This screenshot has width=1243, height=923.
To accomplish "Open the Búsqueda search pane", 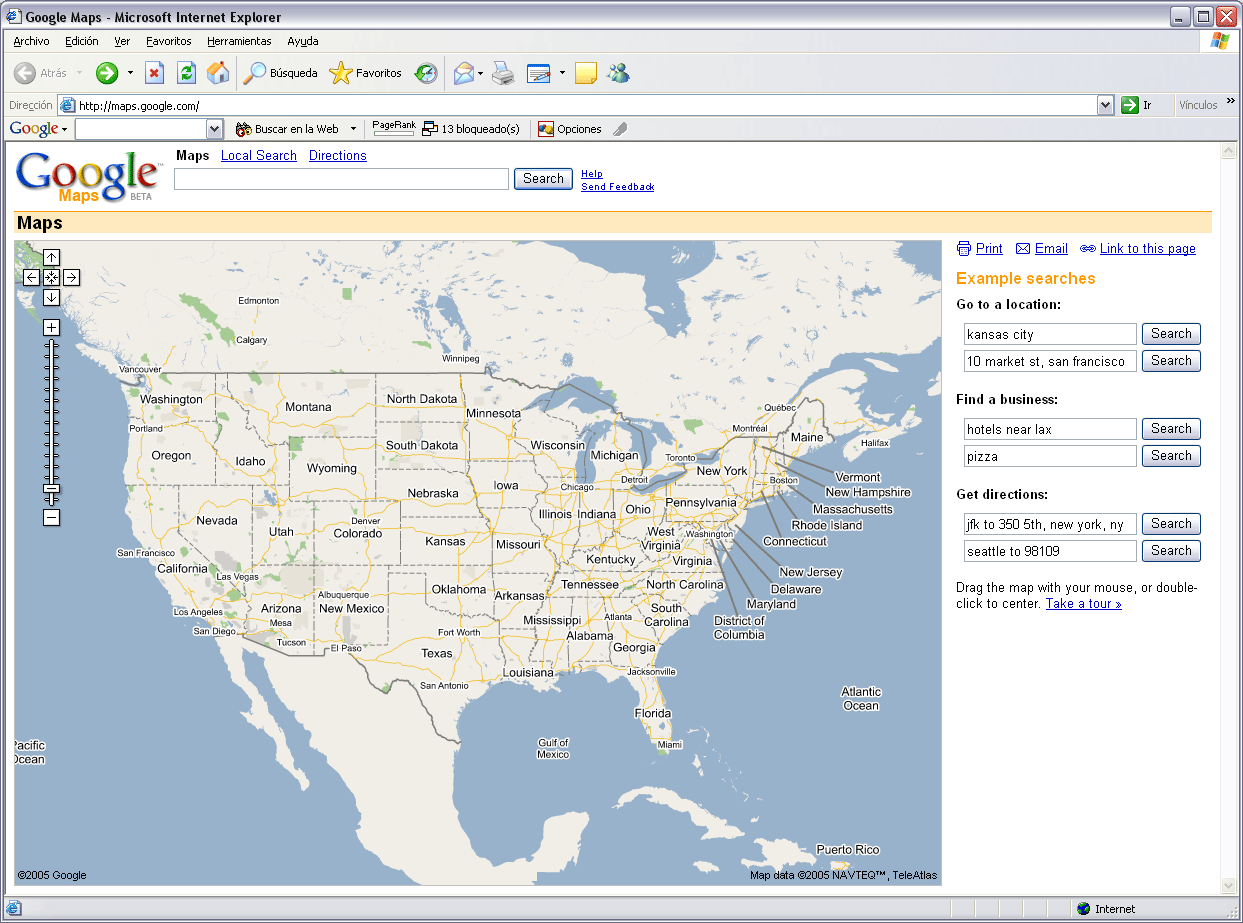I will 281,73.
